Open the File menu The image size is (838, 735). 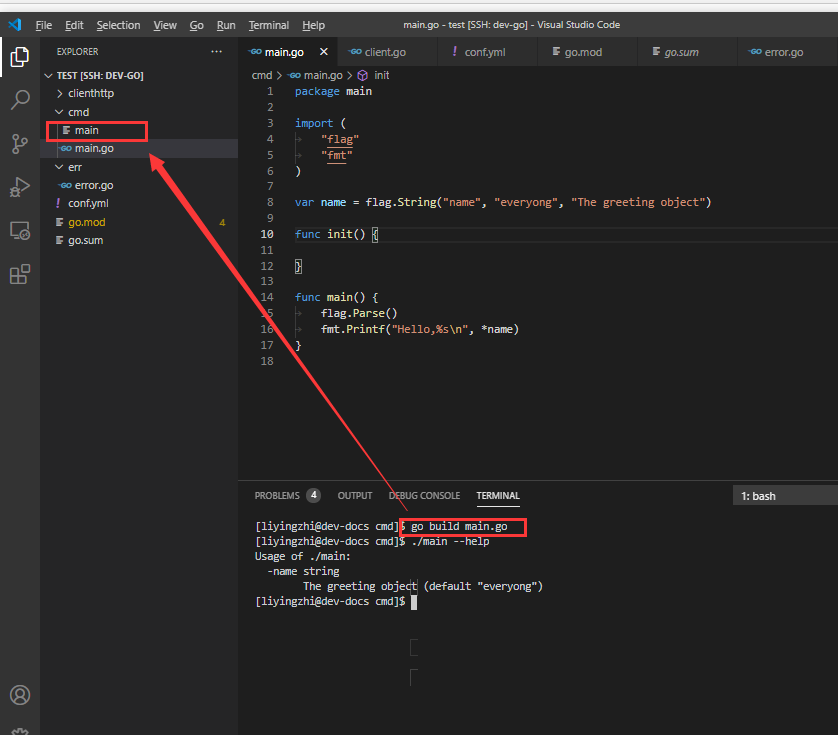pos(44,25)
